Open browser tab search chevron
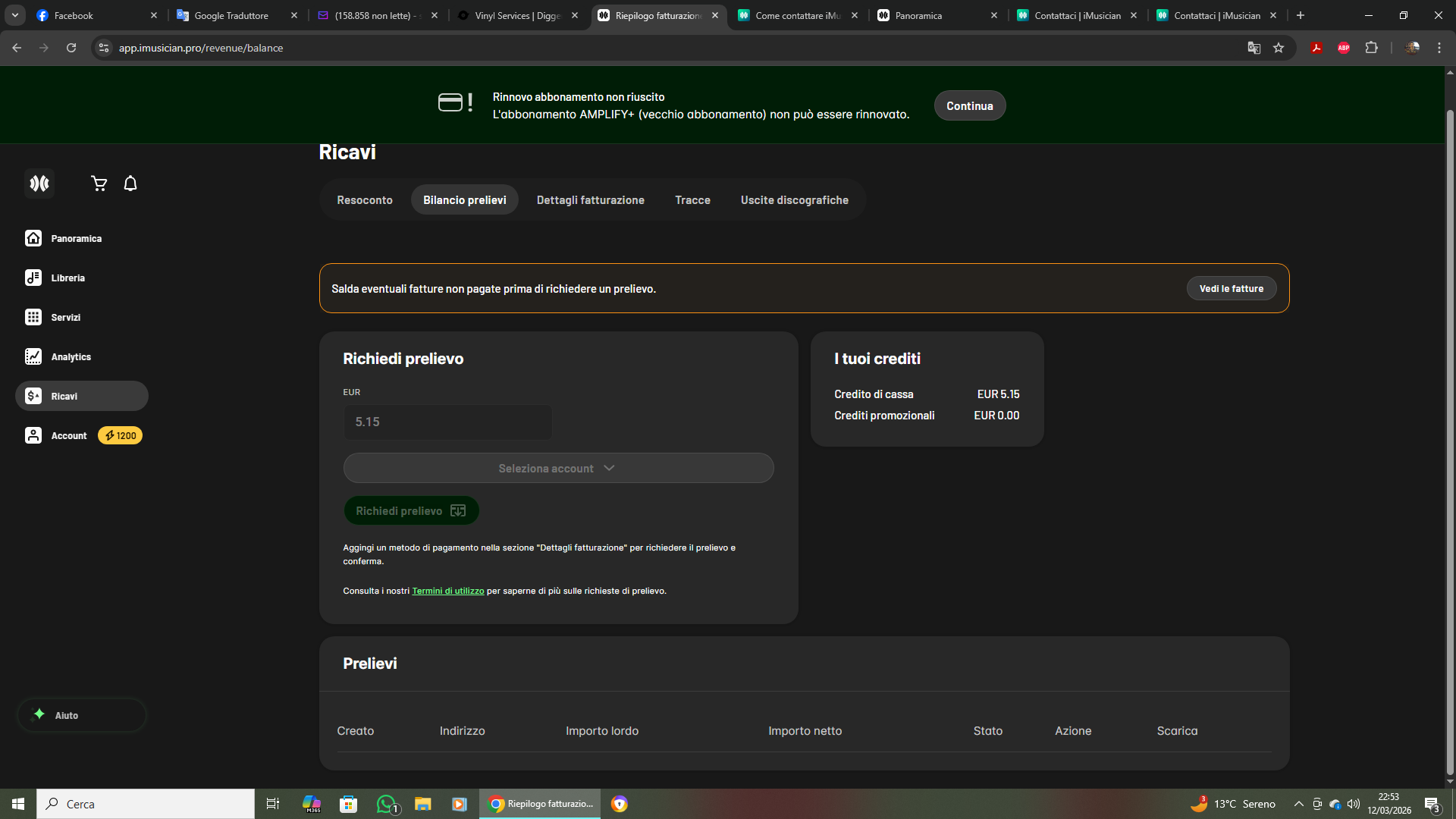This screenshot has width=1456, height=819. click(15, 15)
